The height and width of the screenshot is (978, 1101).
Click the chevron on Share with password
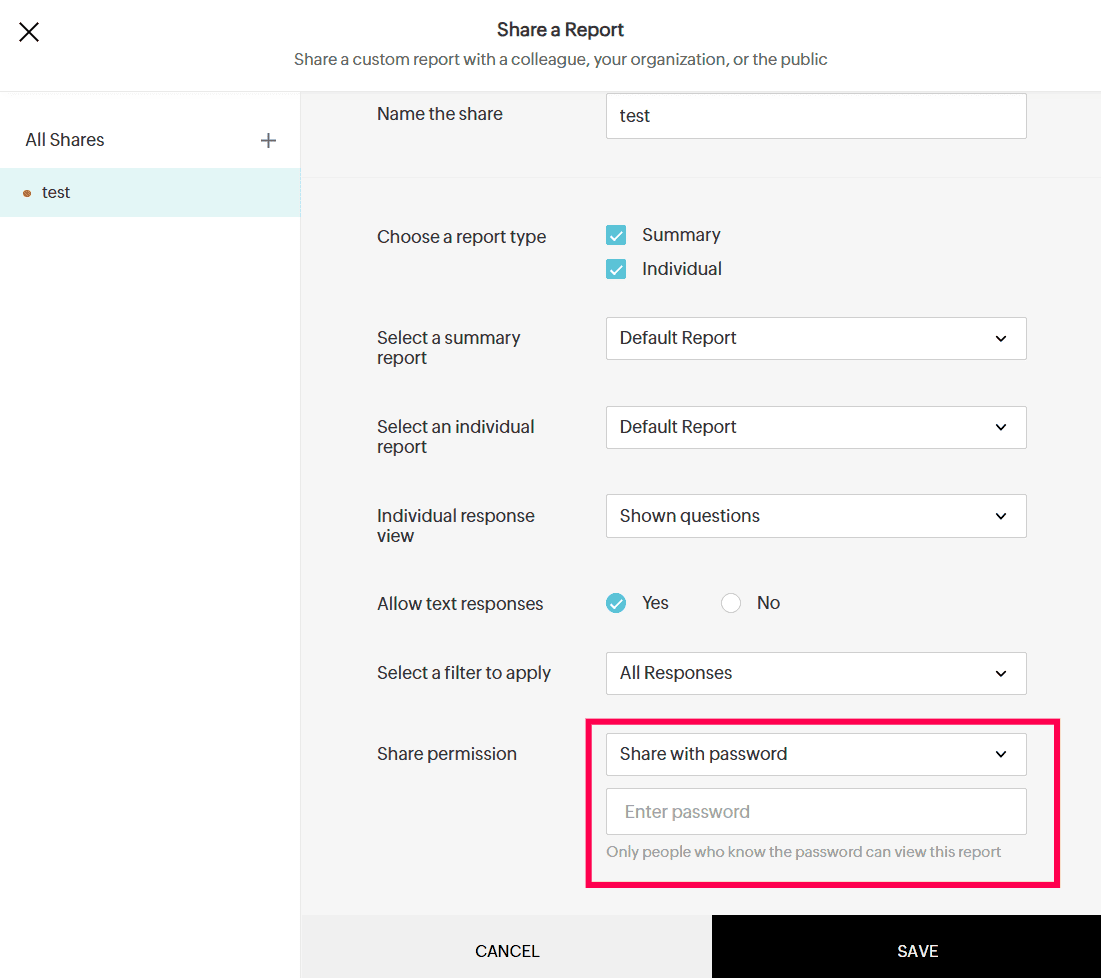click(1001, 755)
